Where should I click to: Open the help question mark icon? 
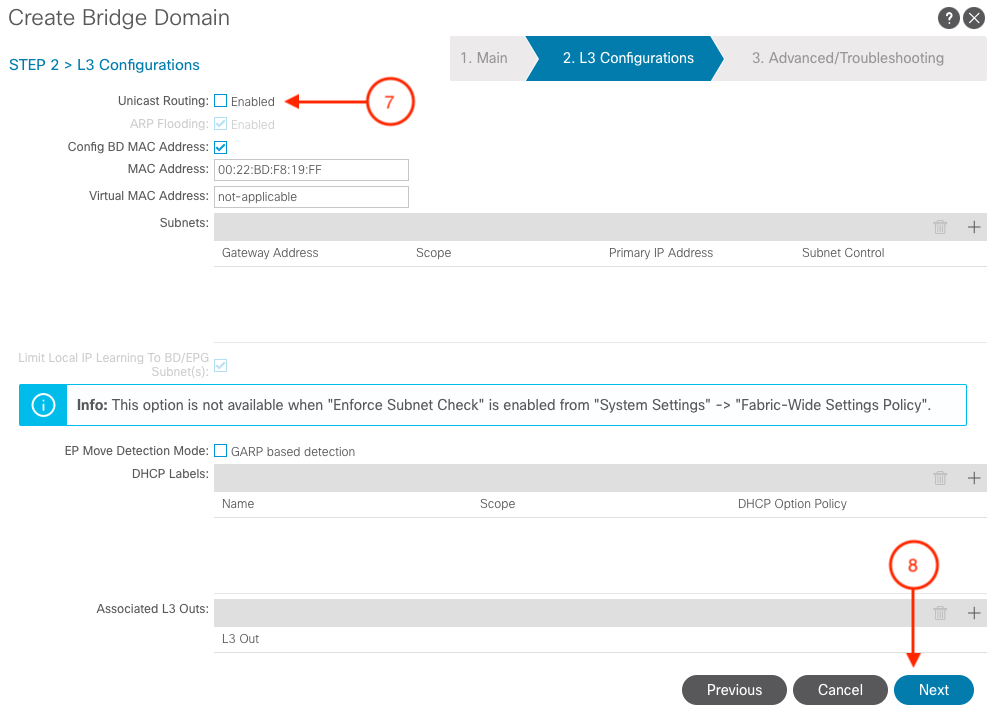click(947, 19)
